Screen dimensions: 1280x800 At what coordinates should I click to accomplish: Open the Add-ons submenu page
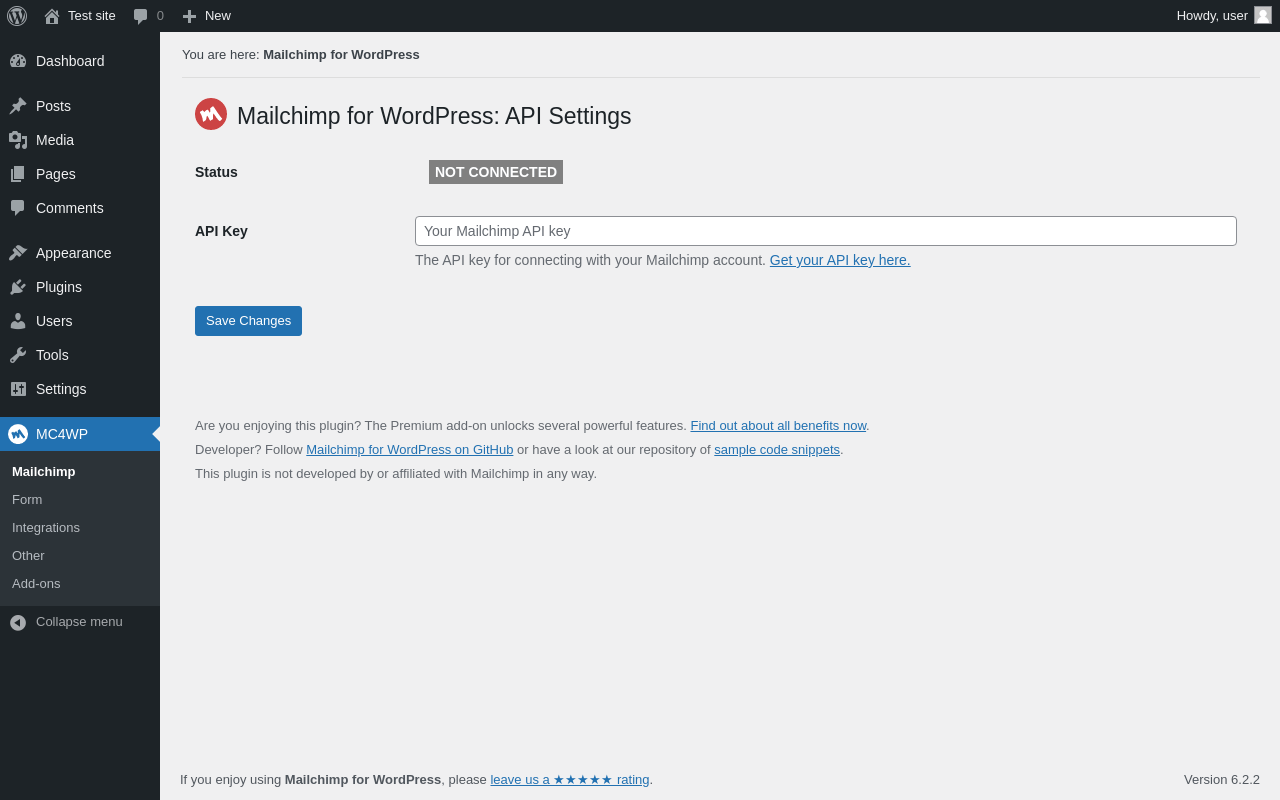[x=36, y=583]
